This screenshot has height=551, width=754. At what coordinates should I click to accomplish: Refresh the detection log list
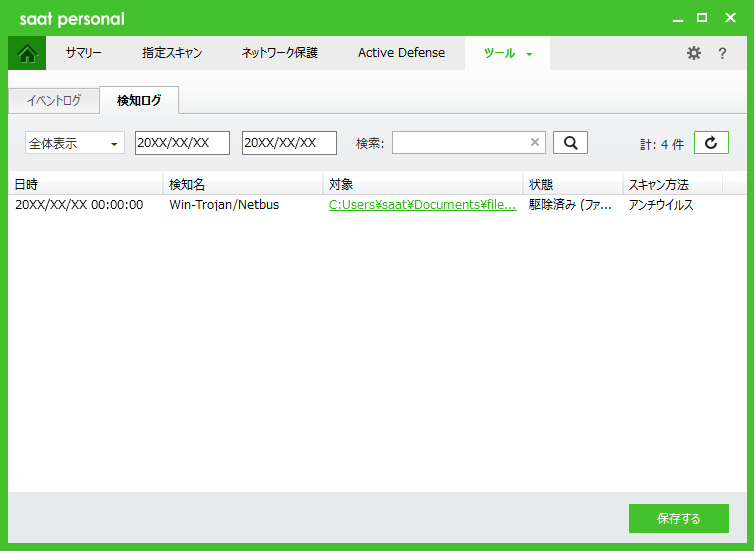[x=711, y=143]
